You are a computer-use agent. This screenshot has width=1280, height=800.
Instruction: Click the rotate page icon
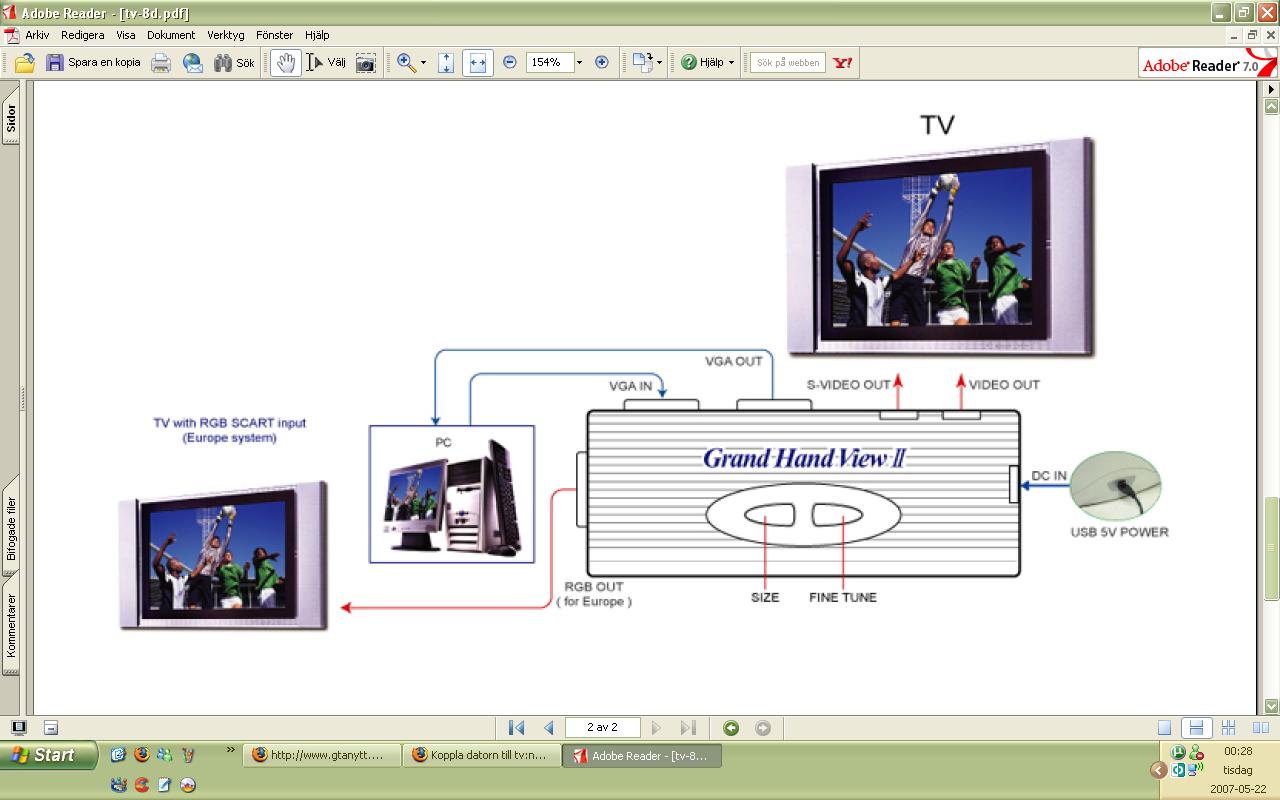(x=641, y=63)
